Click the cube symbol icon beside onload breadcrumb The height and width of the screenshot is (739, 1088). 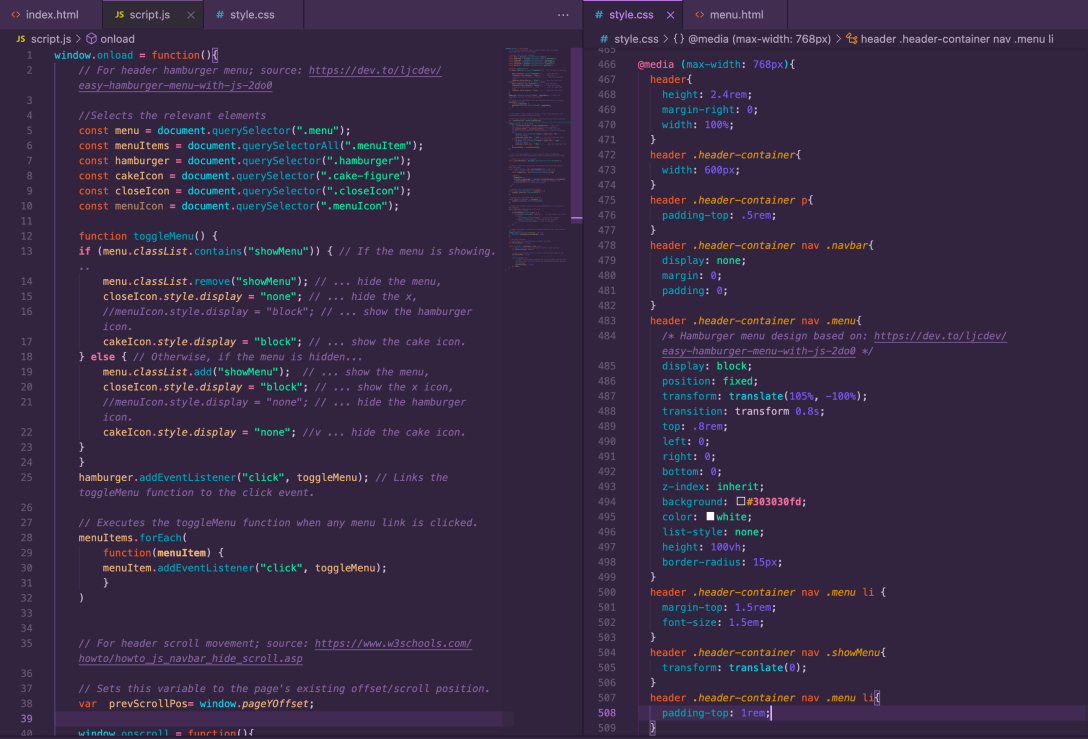click(x=91, y=39)
